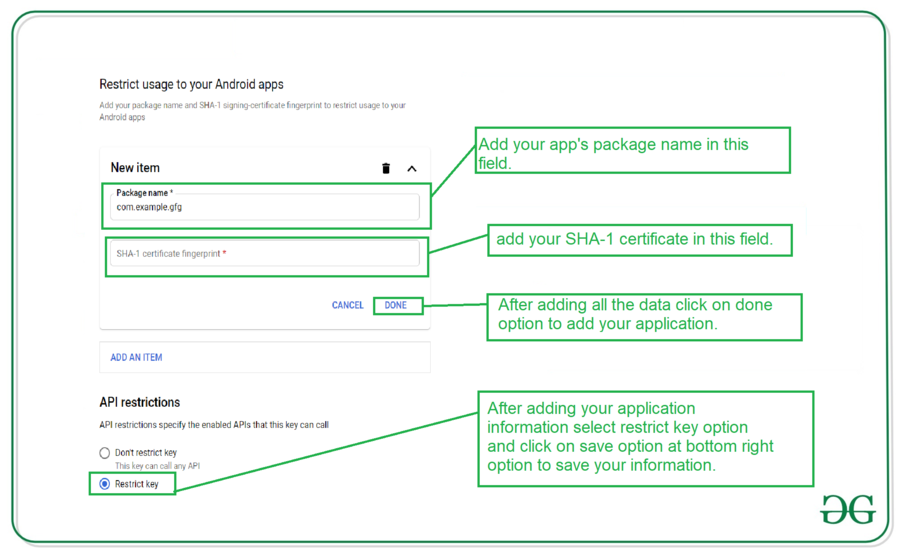Confirm the item with DONE
This screenshot has width=900, height=554.
point(395,305)
